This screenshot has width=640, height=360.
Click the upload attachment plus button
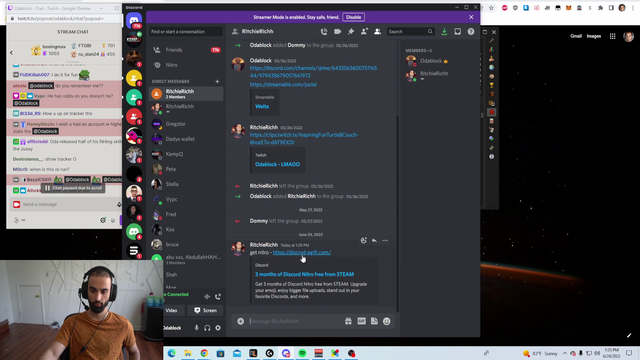(241, 321)
